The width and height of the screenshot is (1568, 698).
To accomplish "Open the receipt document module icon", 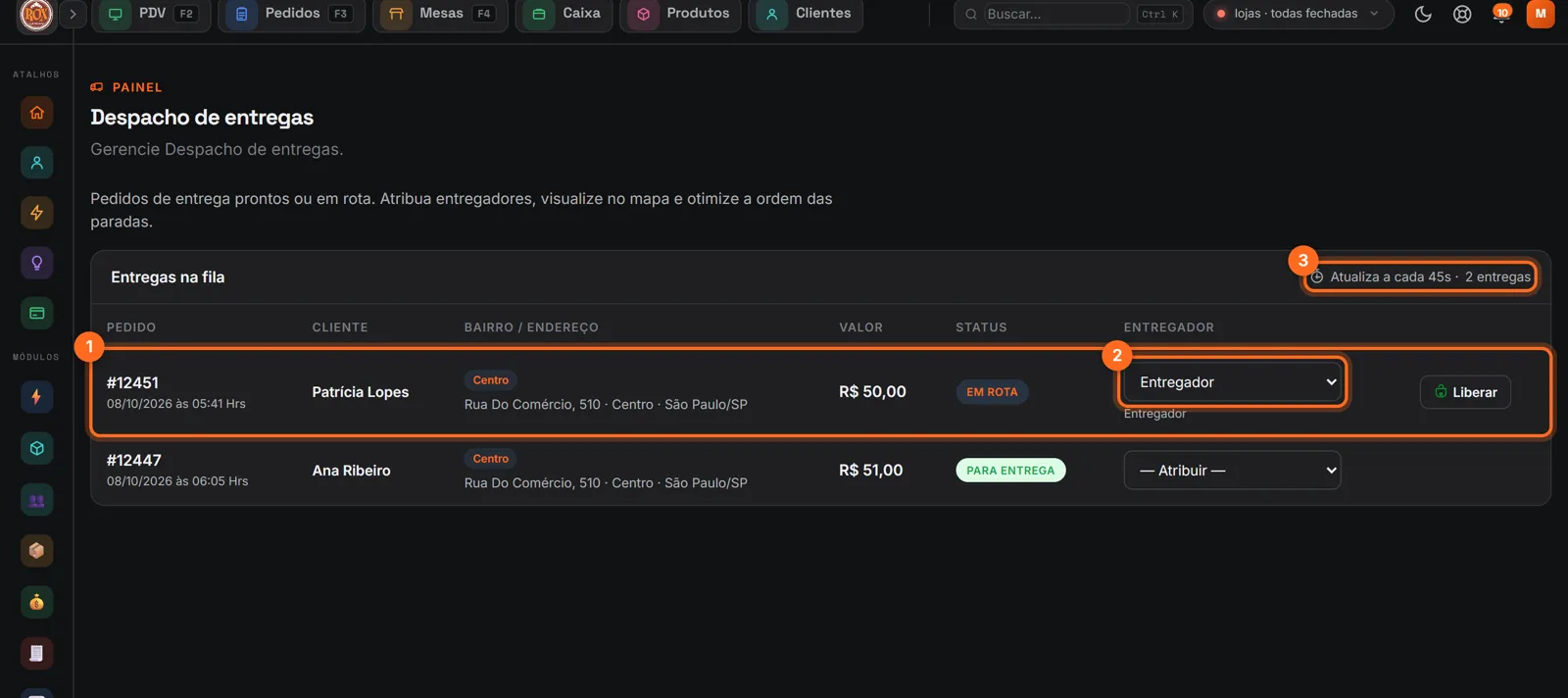I will point(36,654).
